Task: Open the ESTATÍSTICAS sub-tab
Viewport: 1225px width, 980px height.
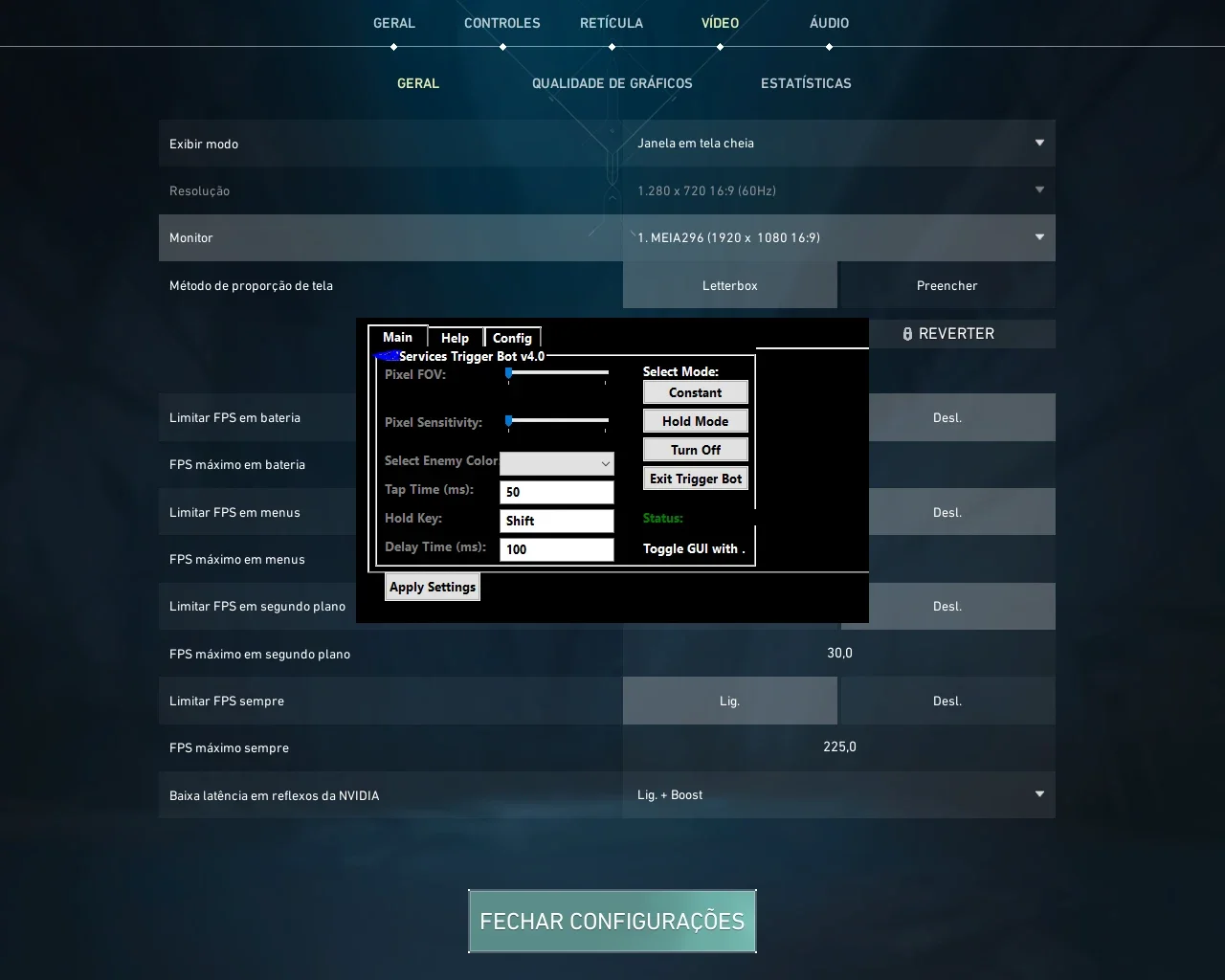Action: click(x=806, y=83)
